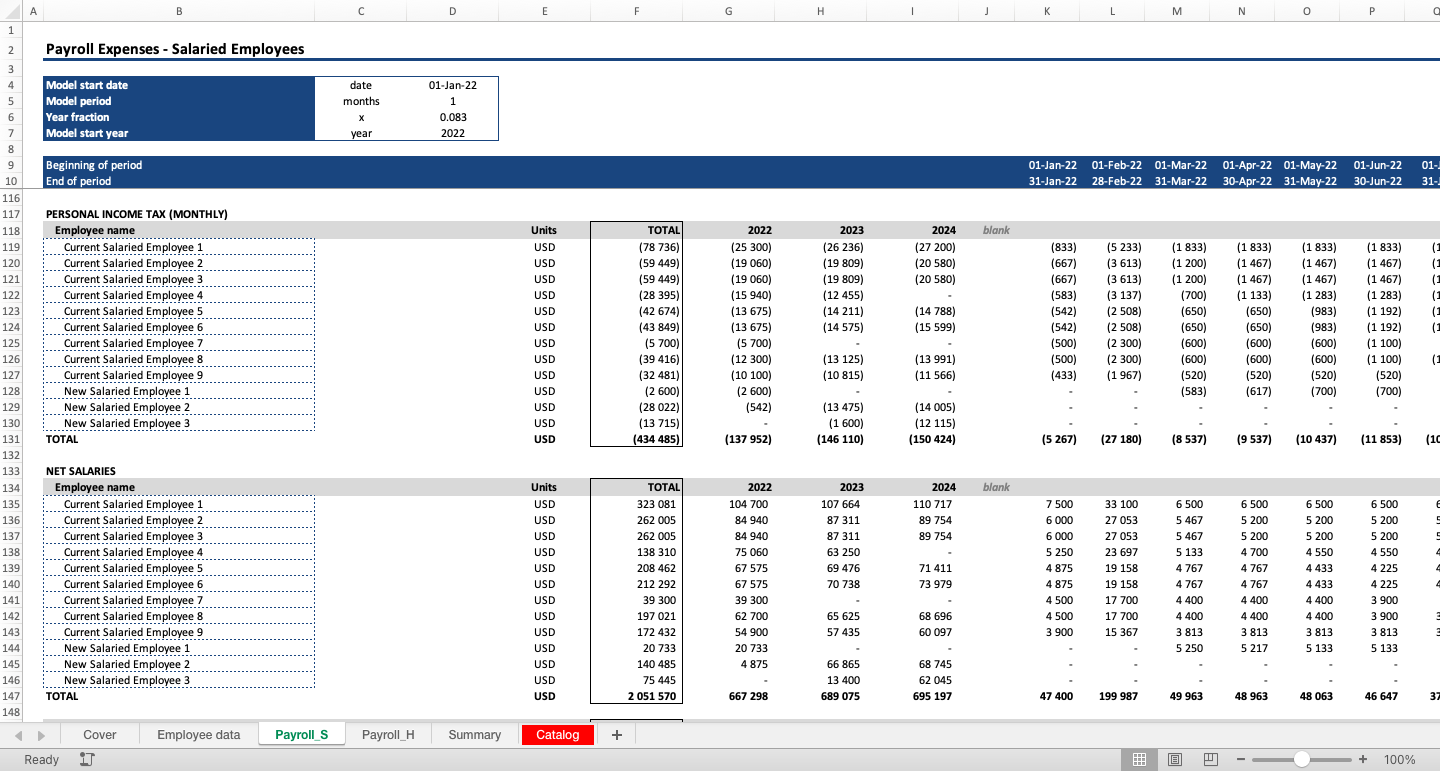Select row 10 header

(10, 181)
